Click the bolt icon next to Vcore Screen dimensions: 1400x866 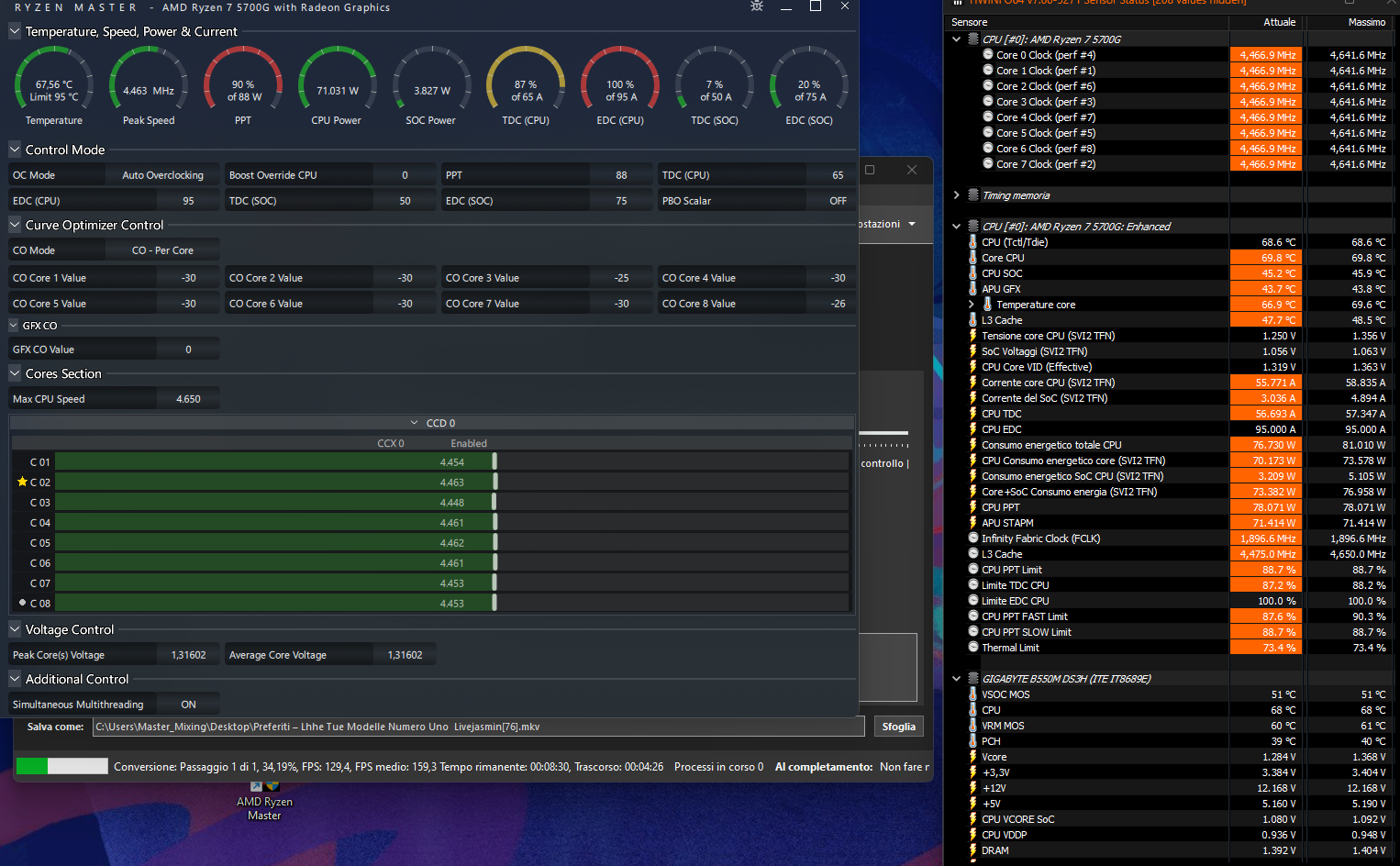coord(973,757)
